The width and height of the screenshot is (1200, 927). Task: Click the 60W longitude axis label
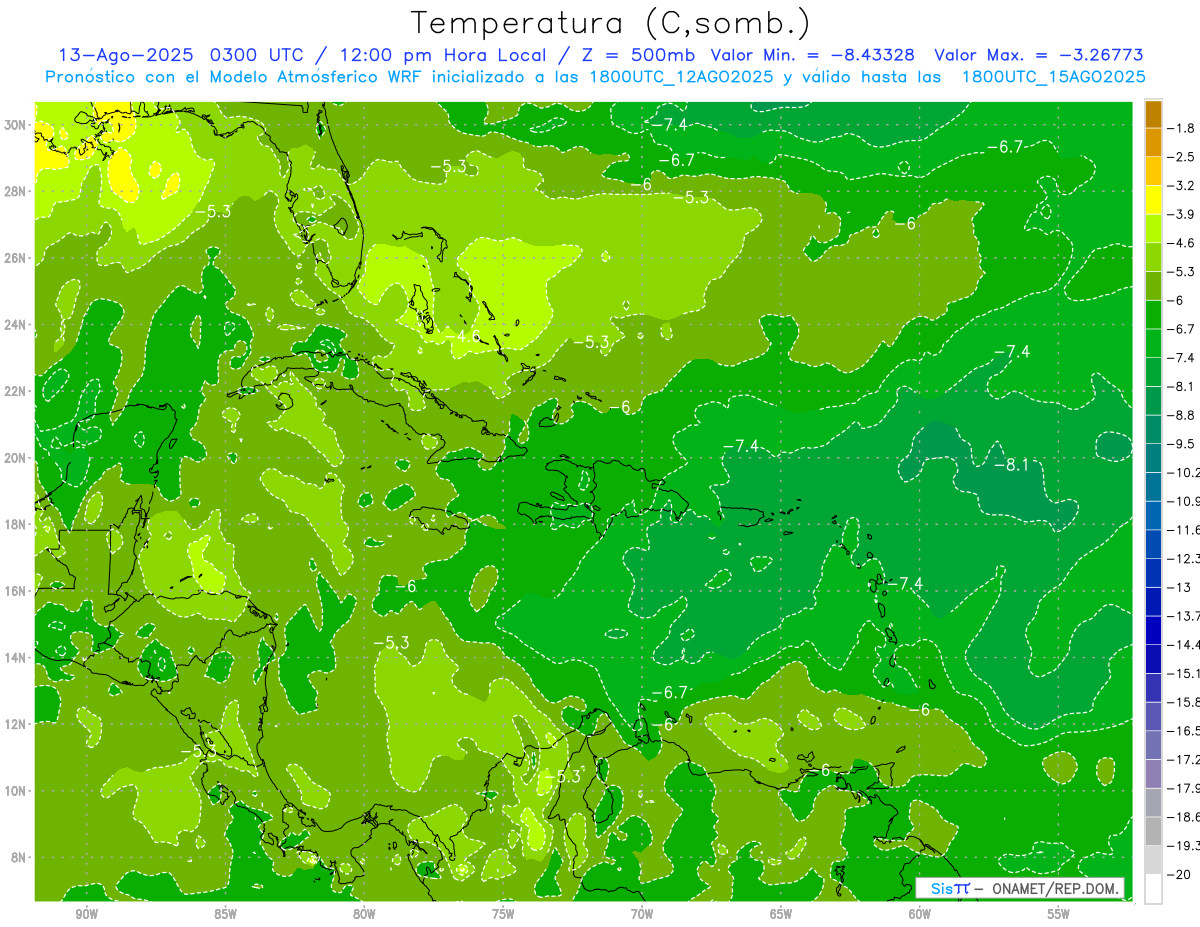pyautogui.click(x=920, y=914)
